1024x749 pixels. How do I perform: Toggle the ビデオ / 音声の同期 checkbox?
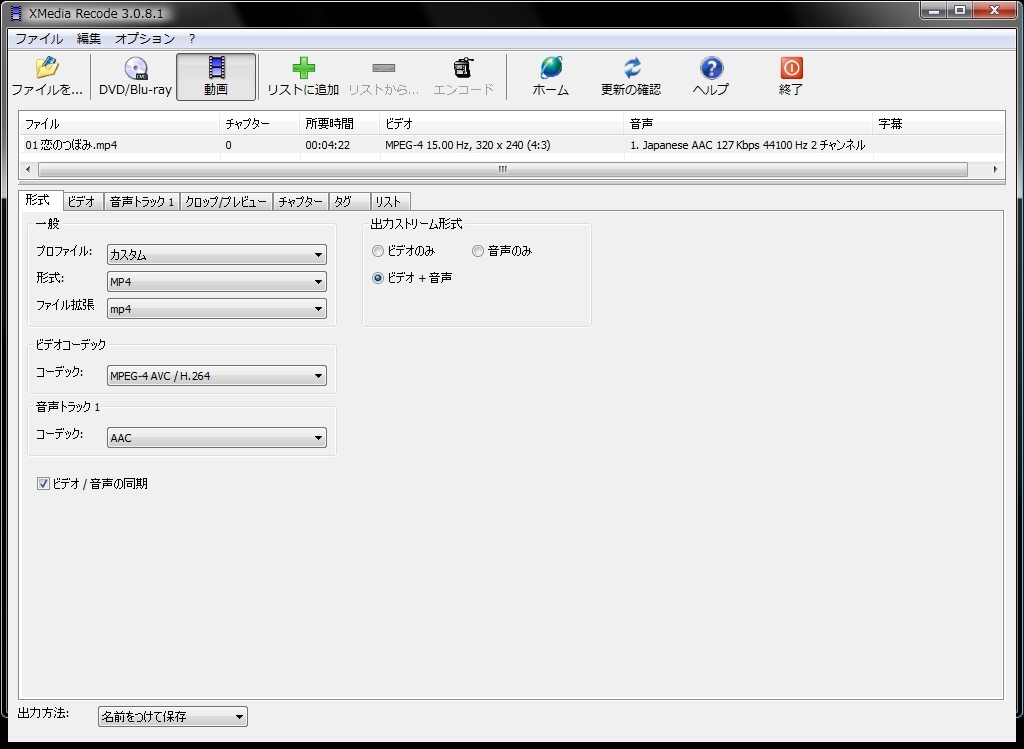coord(43,484)
